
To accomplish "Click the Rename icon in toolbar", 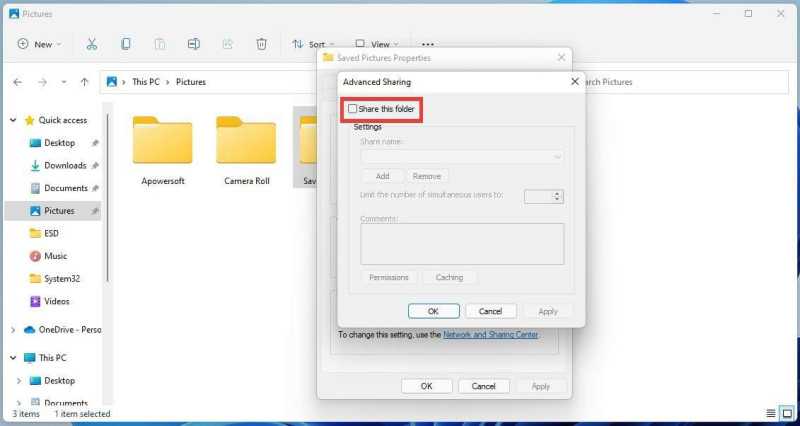I will point(193,44).
